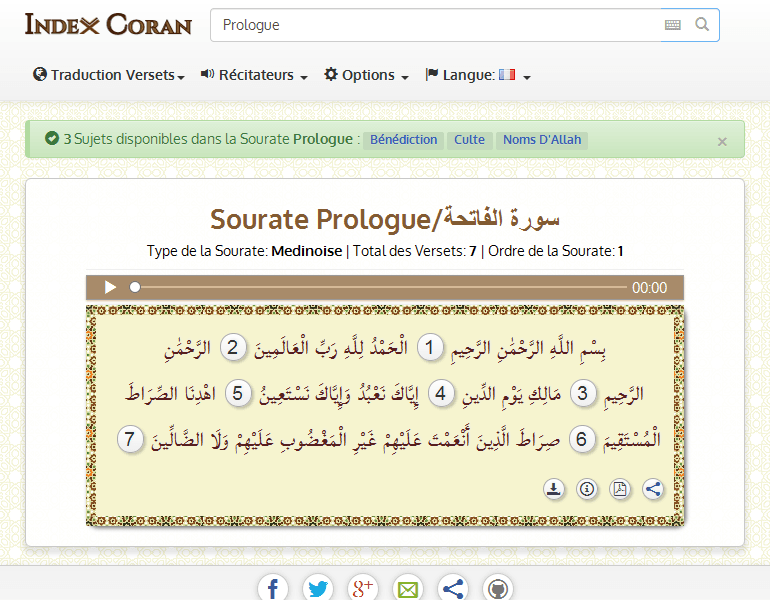Viewport: 770px width, 600px height.
Task: Open the surah info icon
Action: (x=587, y=489)
